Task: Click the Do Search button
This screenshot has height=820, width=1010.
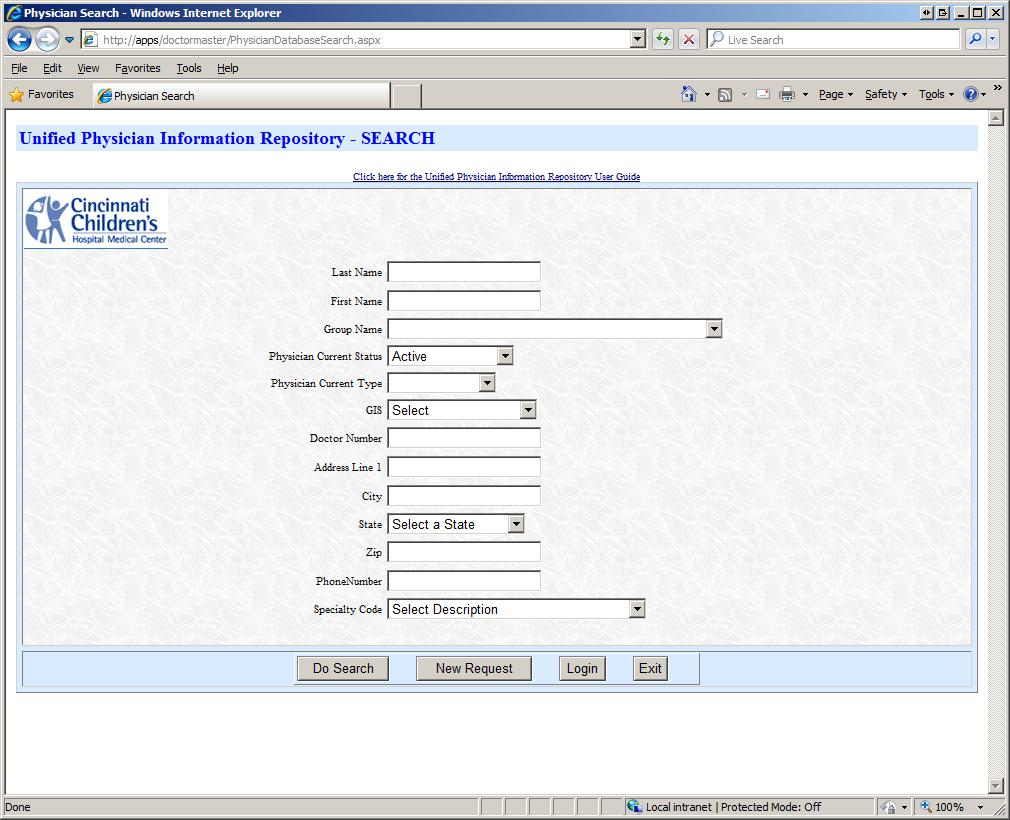Action: point(343,669)
